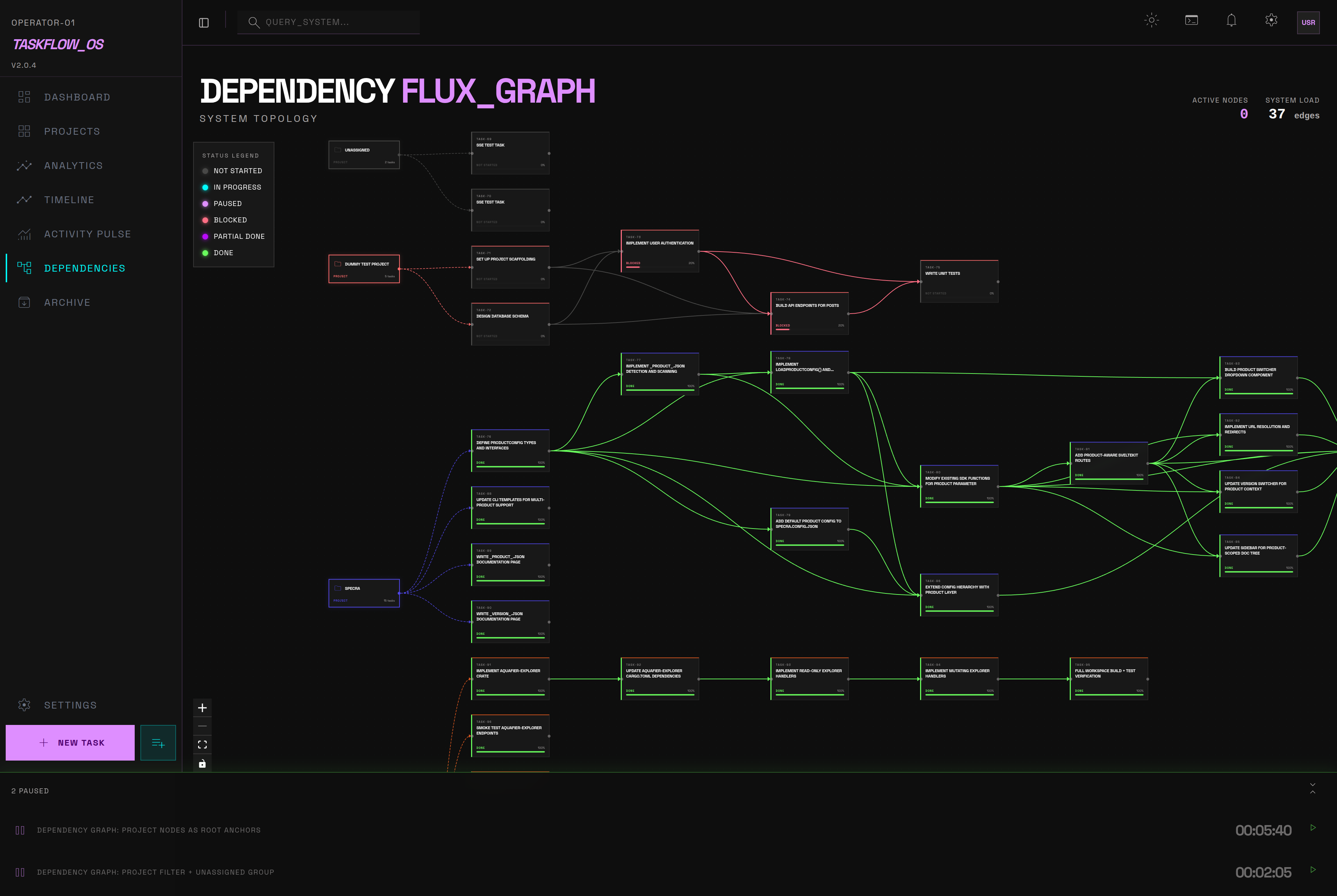This screenshot has height=896, width=1337.
Task: Toggle the DONE status in the legend
Action: 223,253
